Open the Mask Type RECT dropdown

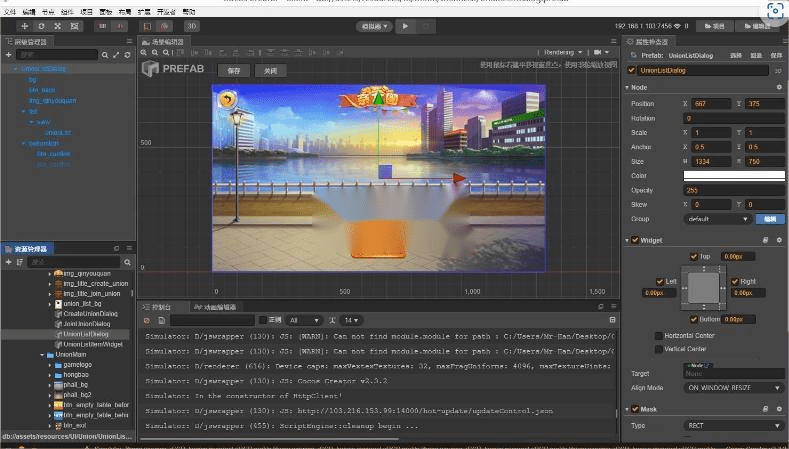point(734,426)
